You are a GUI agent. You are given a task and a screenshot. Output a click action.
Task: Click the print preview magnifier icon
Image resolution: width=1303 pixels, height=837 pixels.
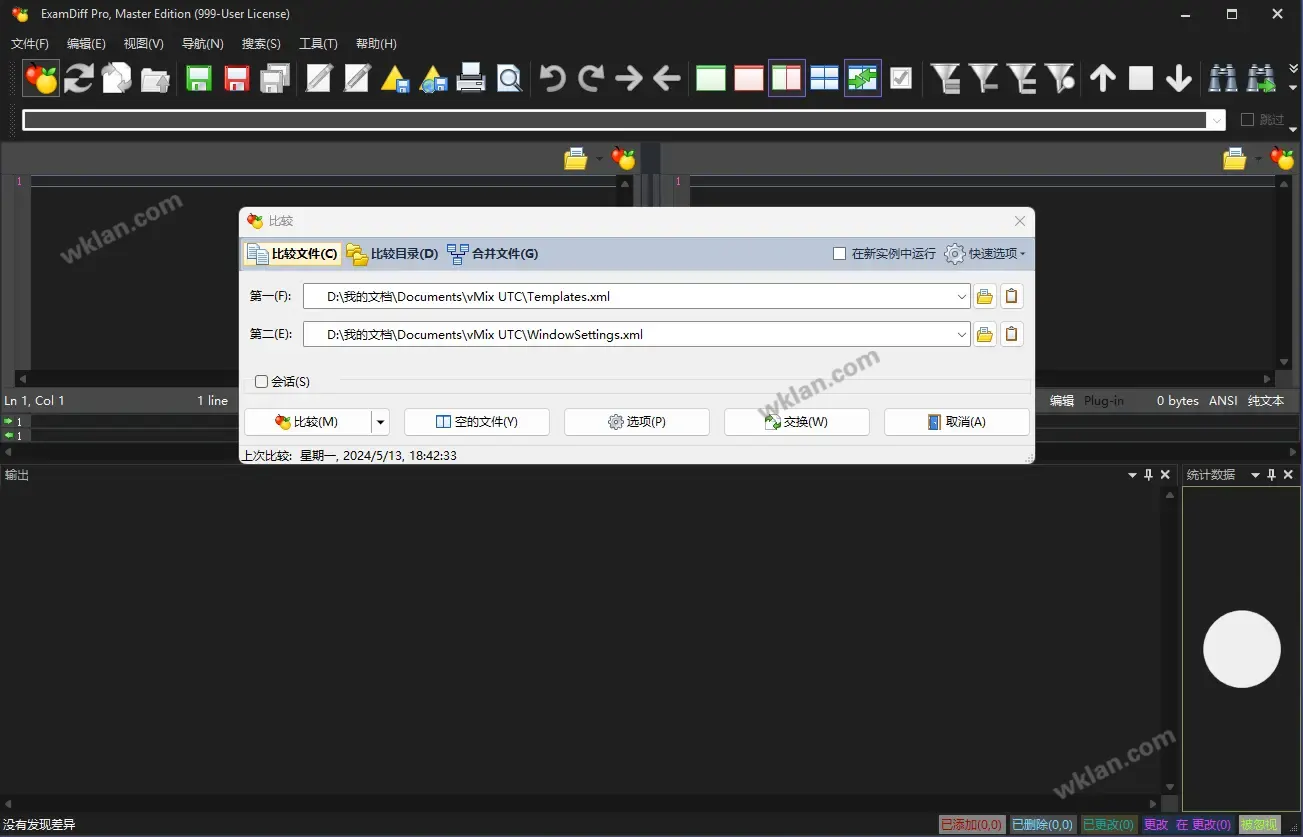(x=509, y=78)
